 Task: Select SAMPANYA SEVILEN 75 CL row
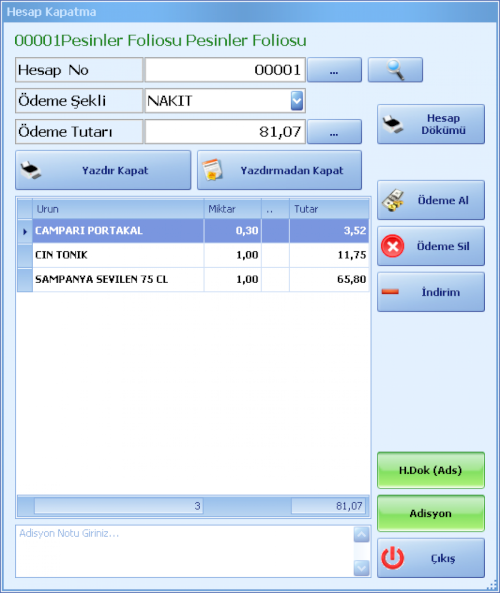click(x=193, y=279)
